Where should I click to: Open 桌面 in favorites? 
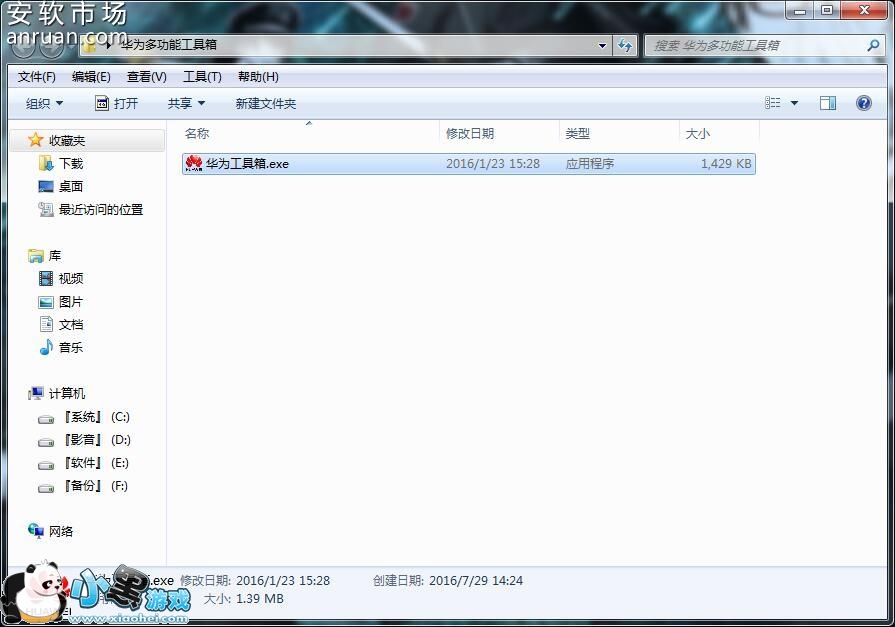pyautogui.click(x=71, y=187)
